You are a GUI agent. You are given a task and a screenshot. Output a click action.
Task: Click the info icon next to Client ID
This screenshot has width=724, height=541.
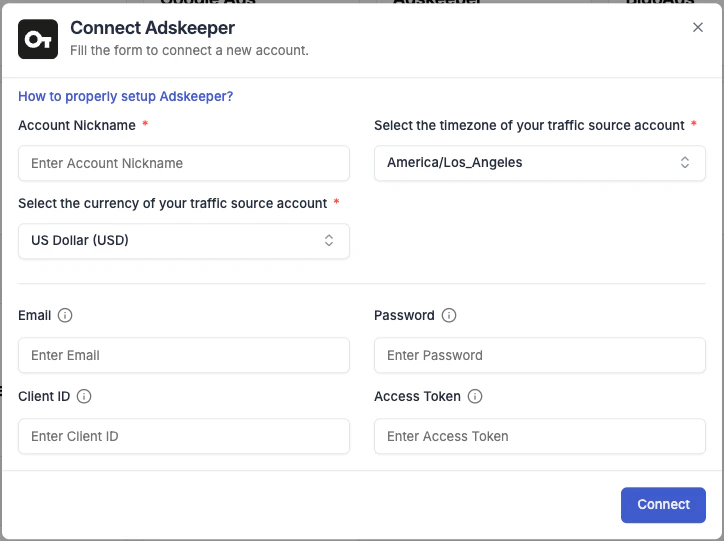(84, 396)
